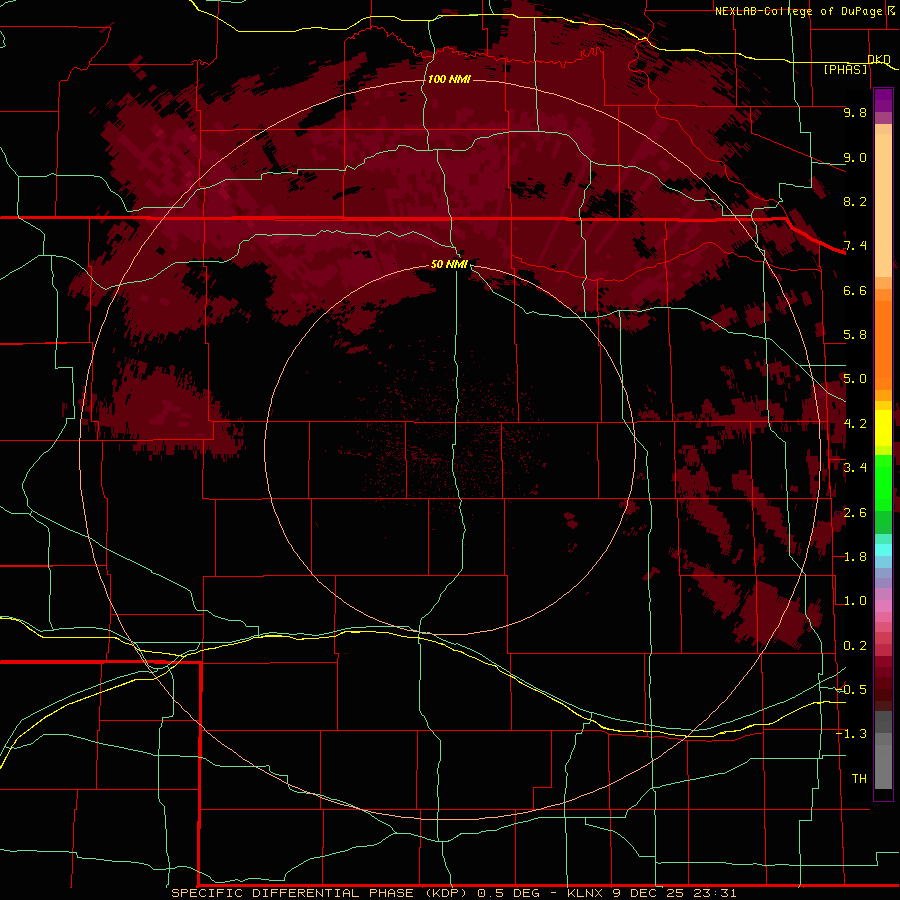Click the -1.3 value on color scale
The width and height of the screenshot is (900, 900).
pyautogui.click(x=852, y=734)
